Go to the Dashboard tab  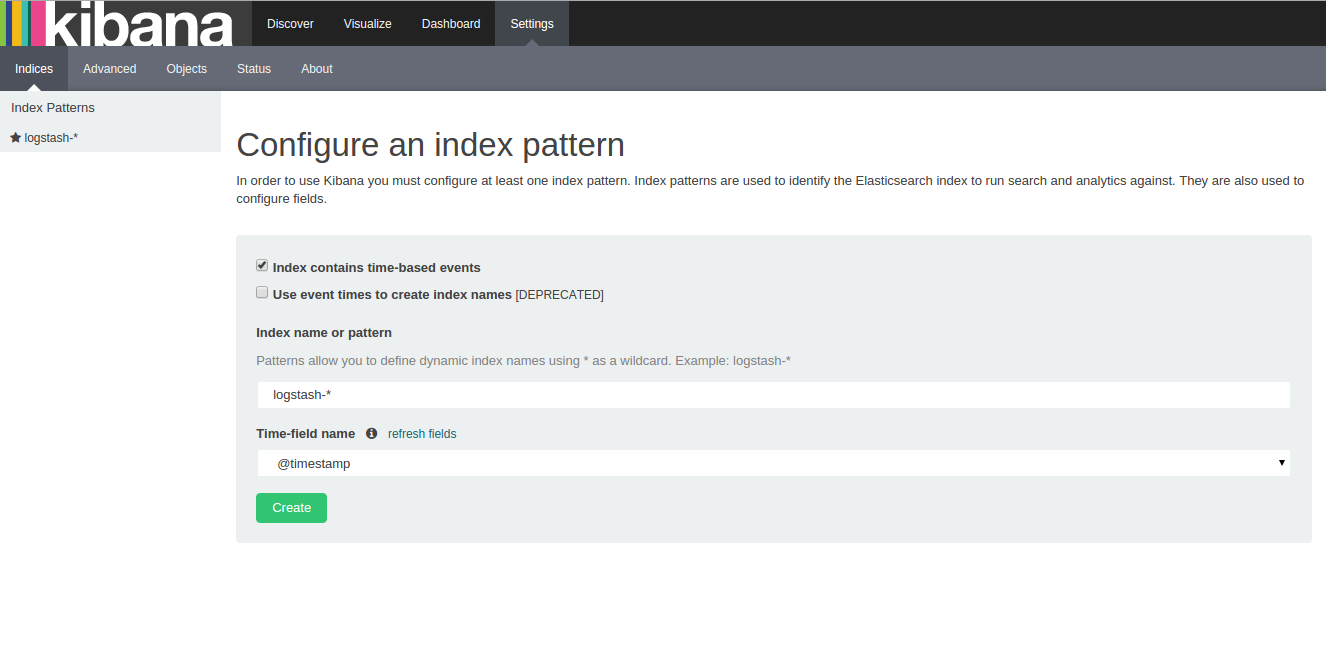click(x=451, y=23)
